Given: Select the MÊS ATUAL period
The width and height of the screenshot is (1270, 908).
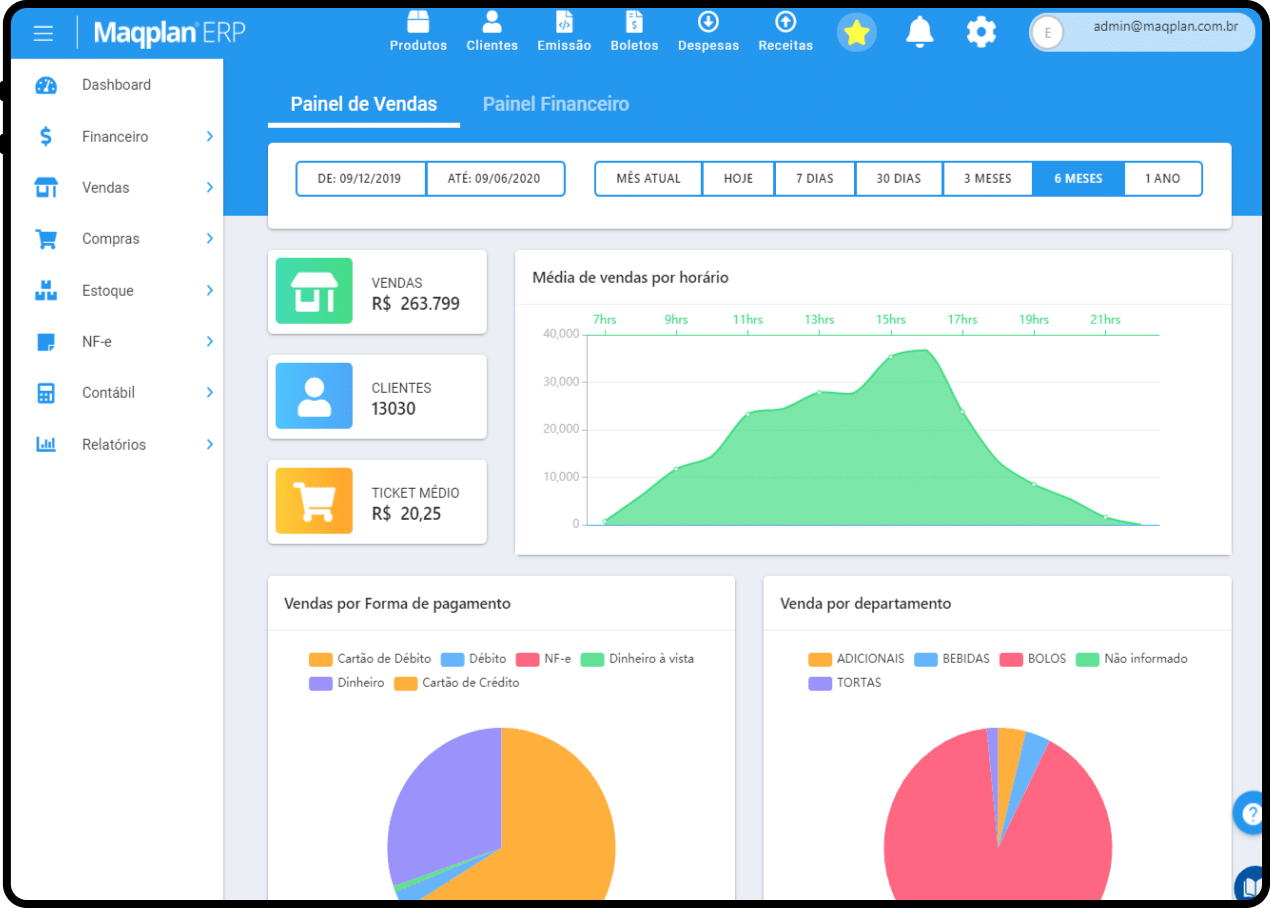Looking at the screenshot, I should pyautogui.click(x=648, y=179).
